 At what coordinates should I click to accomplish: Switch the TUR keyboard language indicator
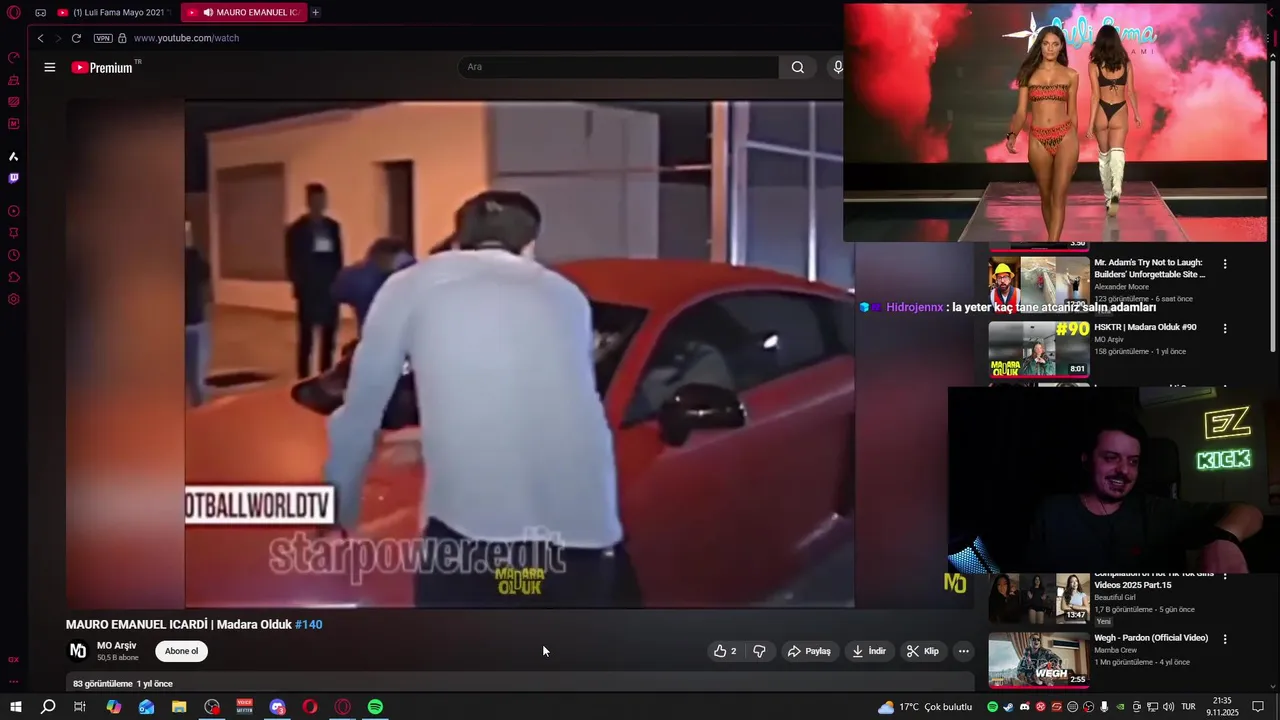[1188, 707]
